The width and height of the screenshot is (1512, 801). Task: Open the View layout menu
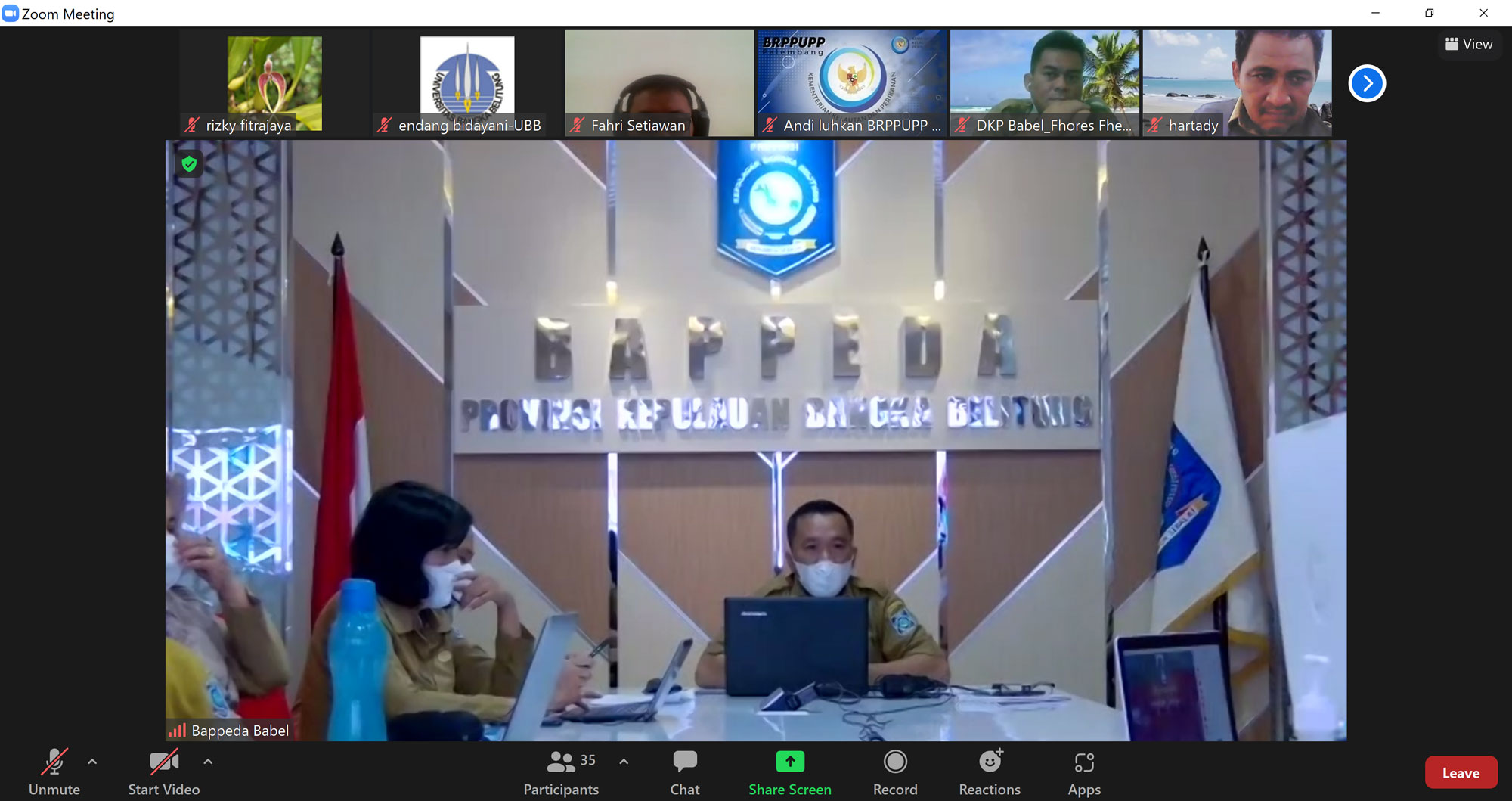(1469, 45)
